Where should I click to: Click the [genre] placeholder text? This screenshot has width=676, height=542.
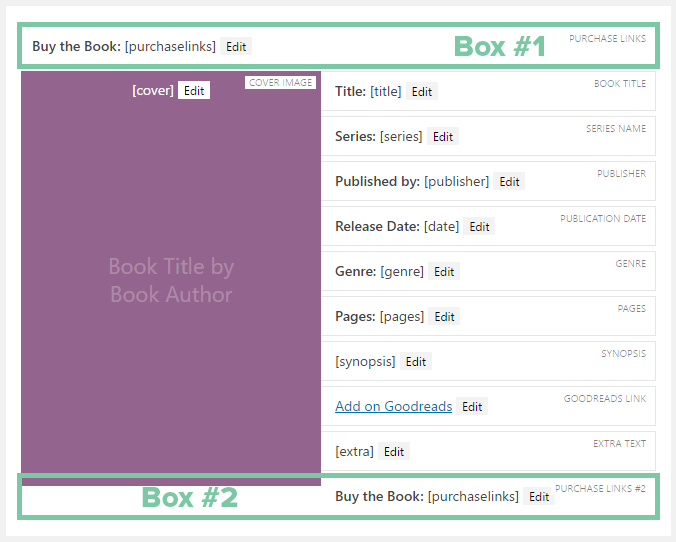[401, 272]
